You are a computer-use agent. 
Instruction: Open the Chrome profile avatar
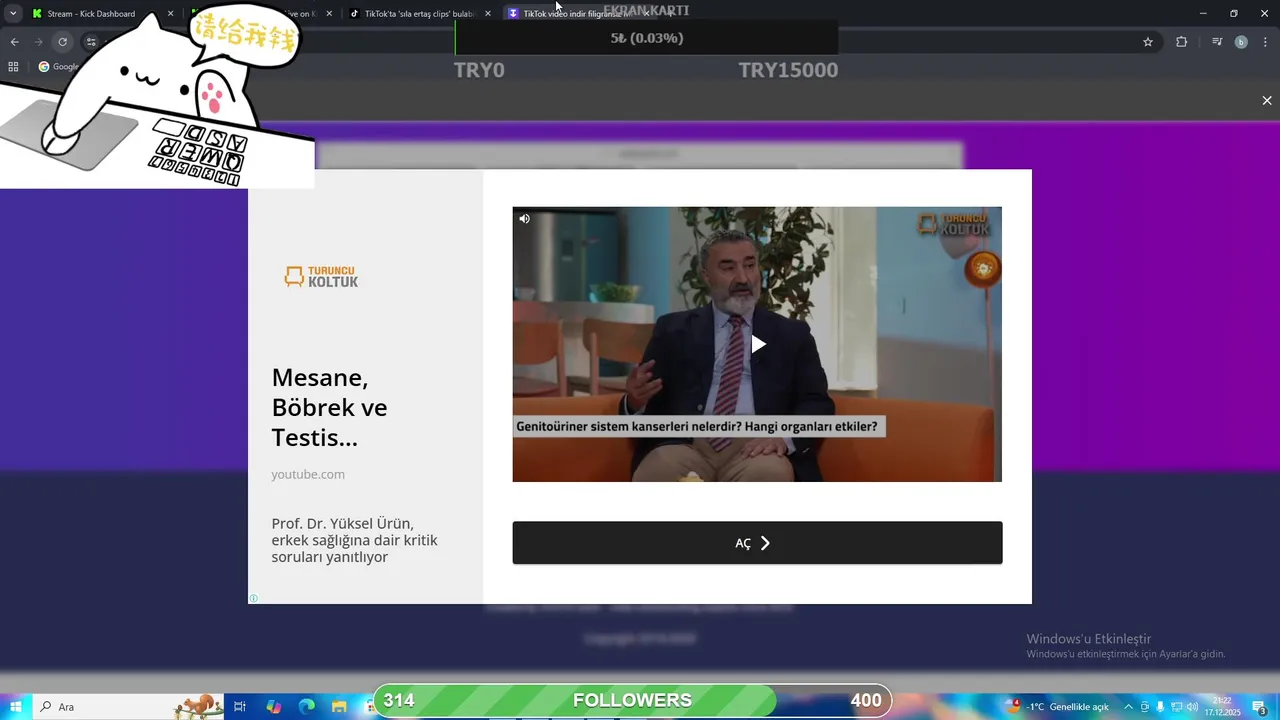[1241, 42]
